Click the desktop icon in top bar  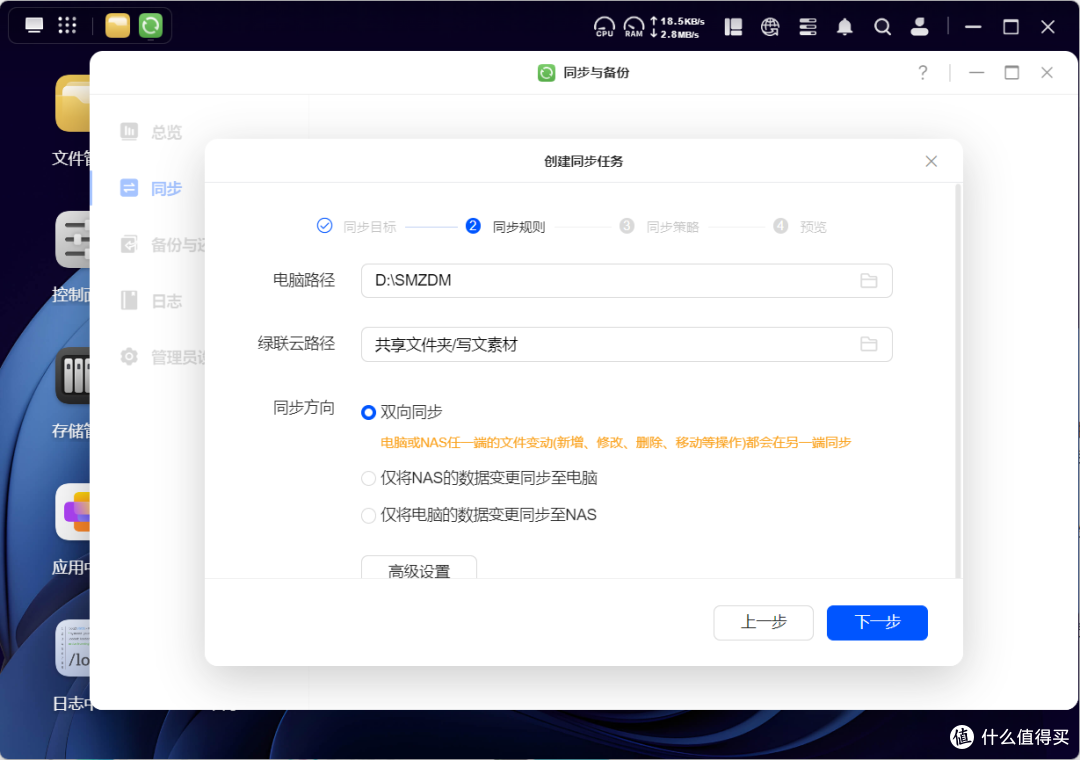34,26
